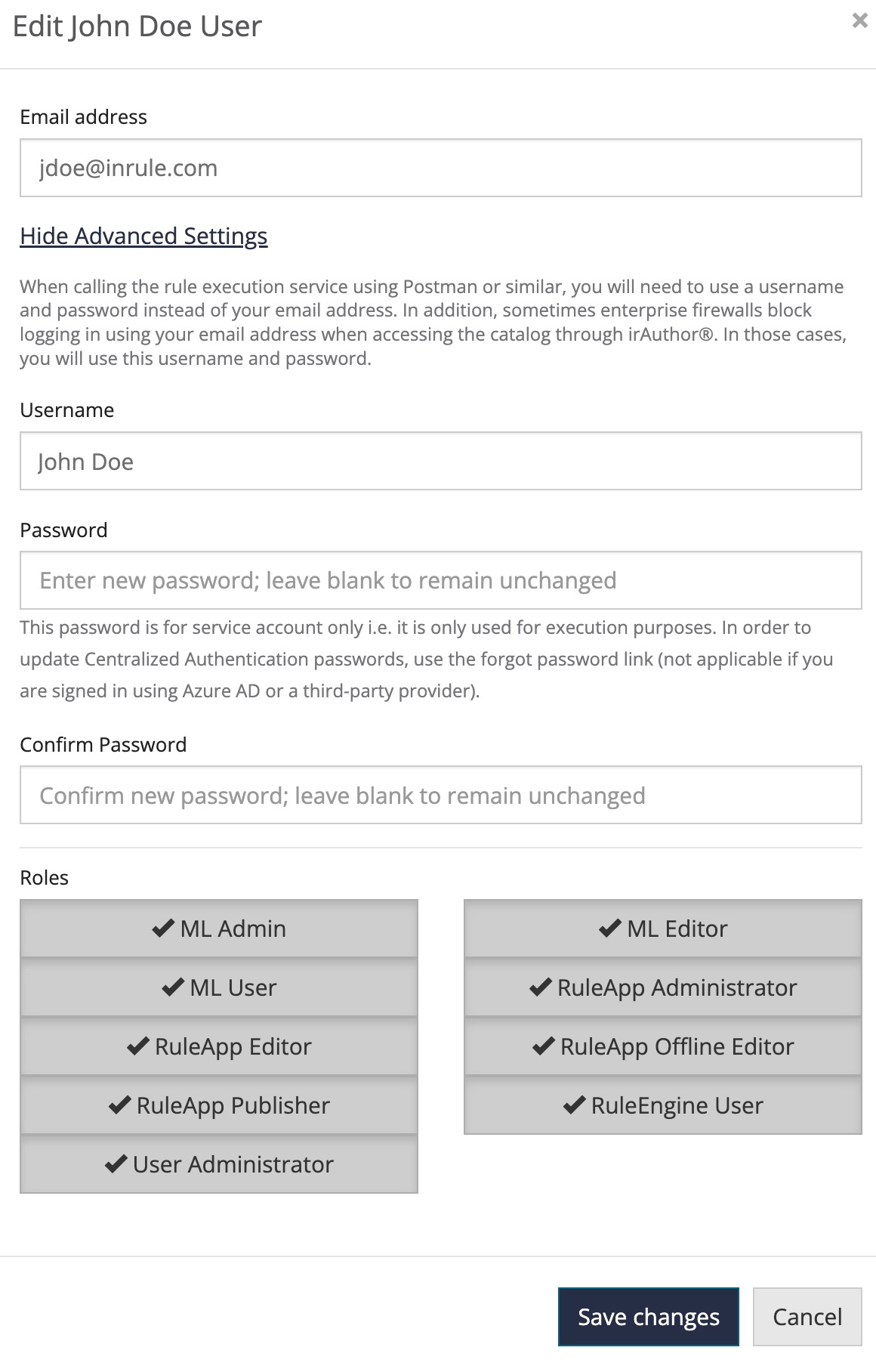This screenshot has width=876, height=1372.
Task: Deselect the ML User role
Action: tap(219, 987)
